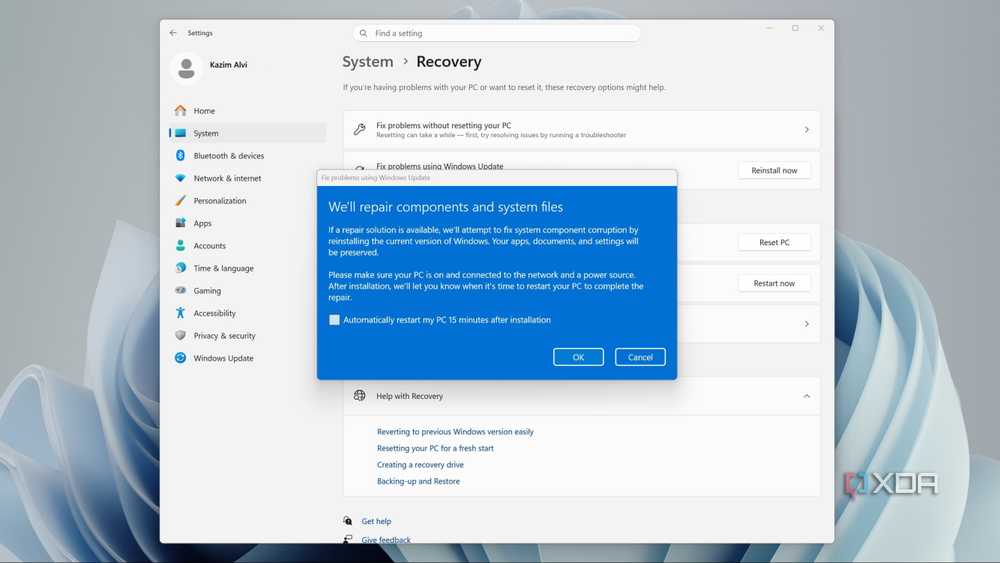Click the Apps icon in the sidebar
This screenshot has width=1000, height=563.
click(180, 223)
